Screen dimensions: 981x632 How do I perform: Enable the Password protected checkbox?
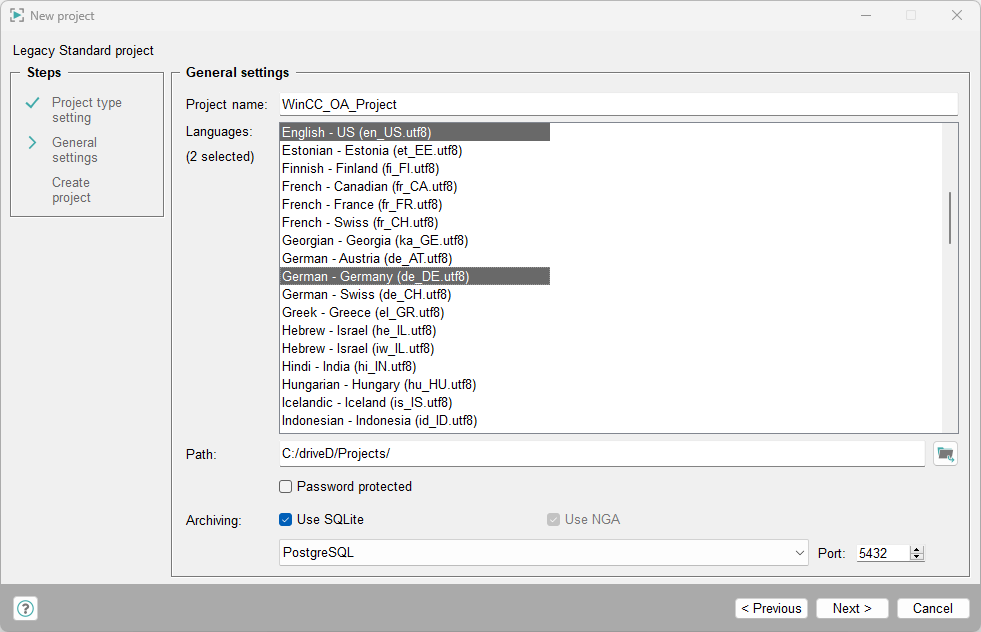tap(286, 487)
